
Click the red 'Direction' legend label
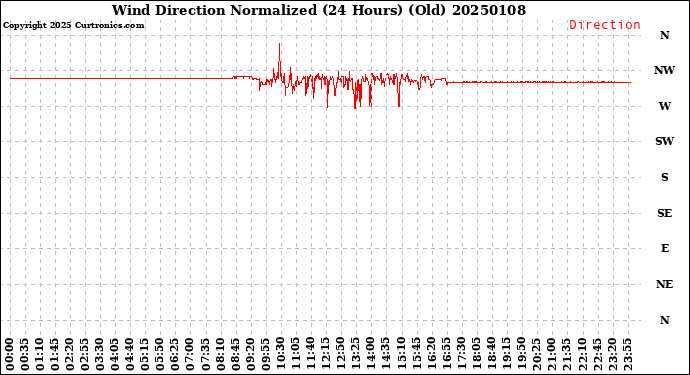point(605,25)
